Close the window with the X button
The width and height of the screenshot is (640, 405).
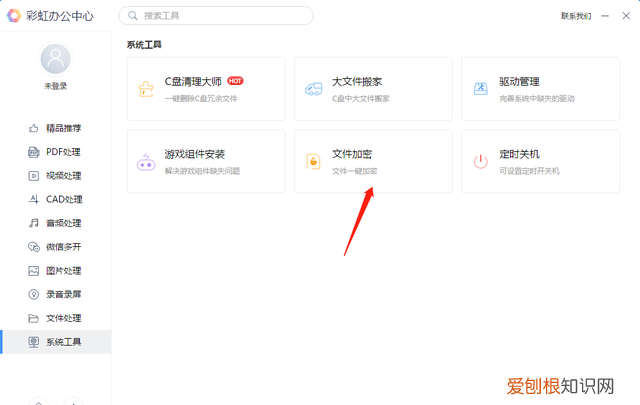[626, 16]
